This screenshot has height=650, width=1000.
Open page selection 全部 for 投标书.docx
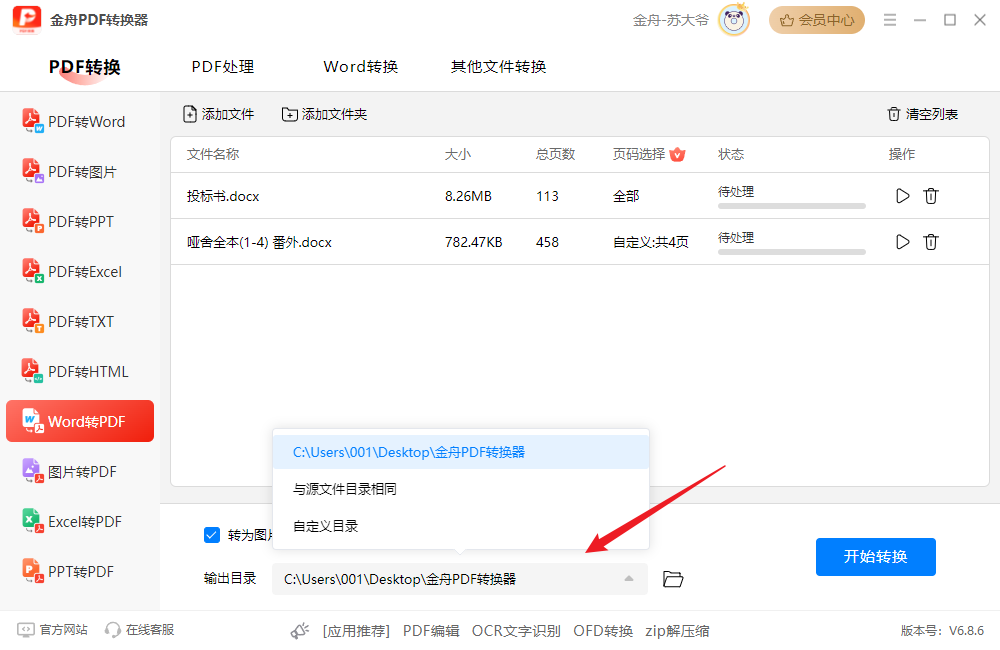(626, 196)
